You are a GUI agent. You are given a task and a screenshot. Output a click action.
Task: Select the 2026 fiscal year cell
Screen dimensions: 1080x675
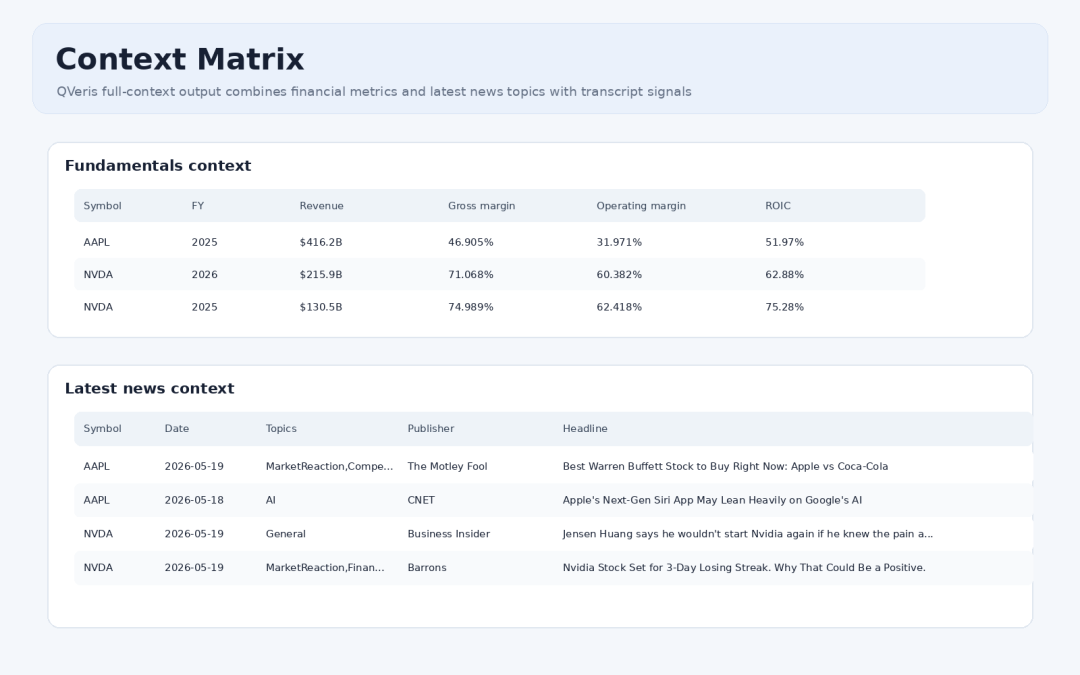coord(205,275)
